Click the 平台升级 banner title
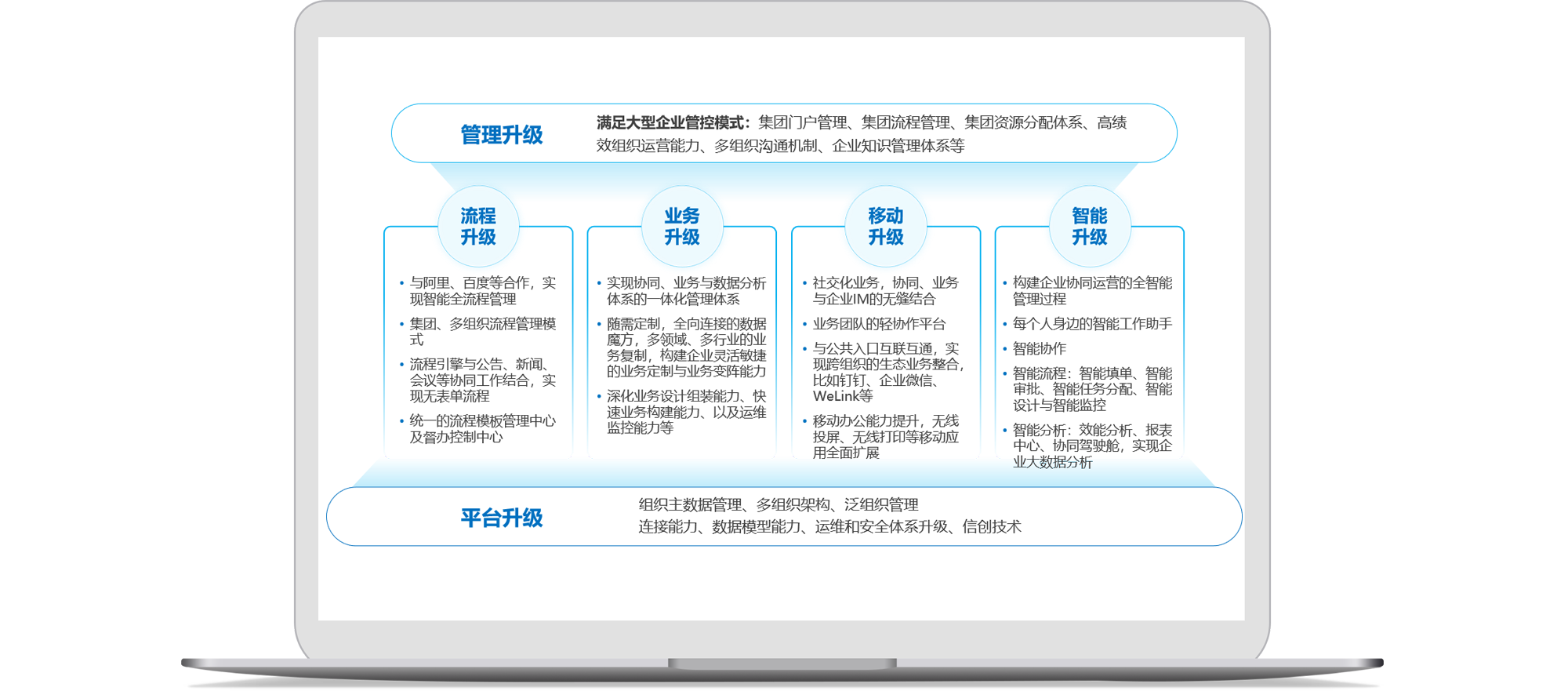This screenshot has height=691, width=1568. [502, 518]
